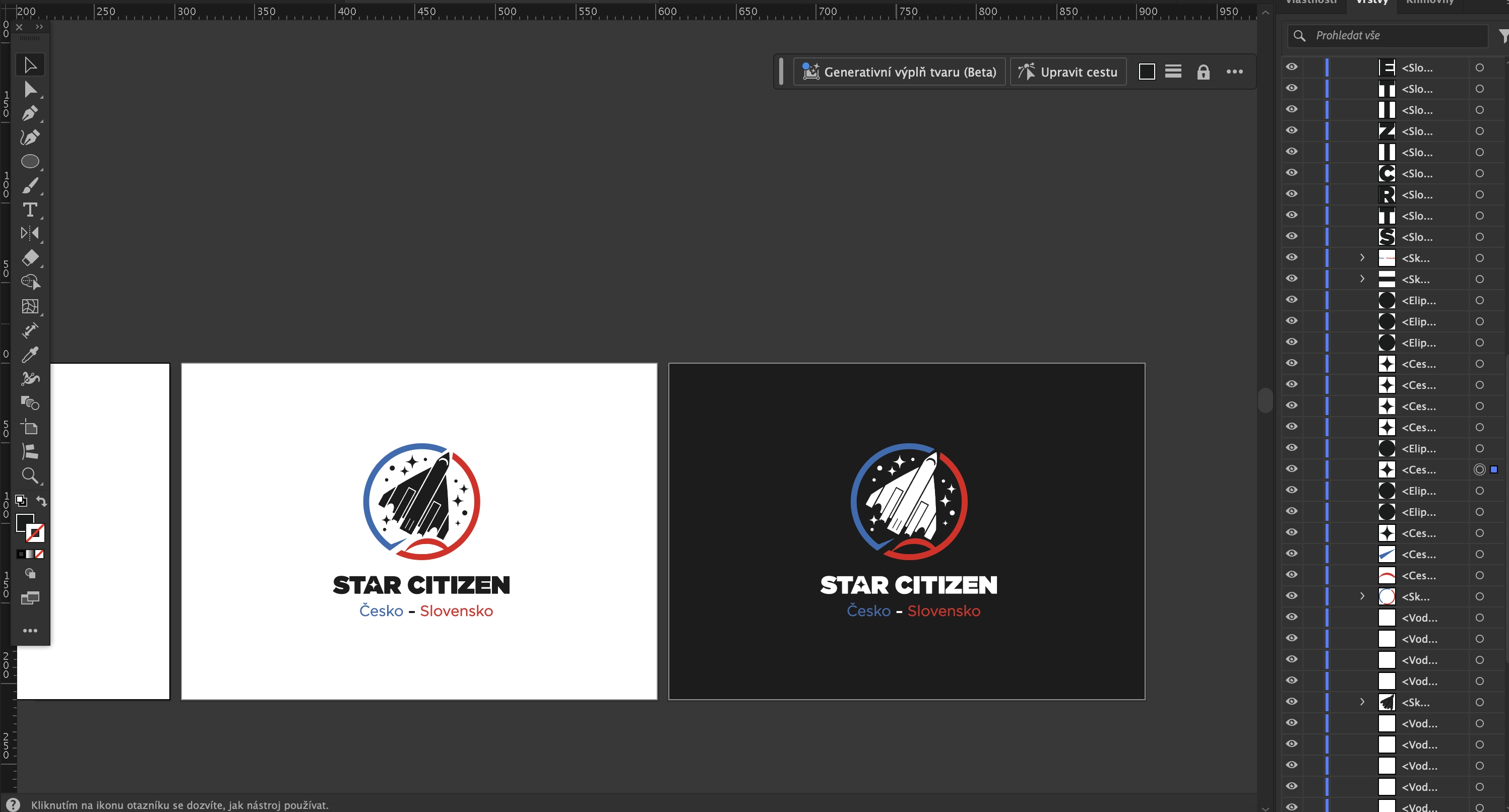Click the layers filter funnel icon
This screenshot has height=812, width=1509.
[1503, 36]
